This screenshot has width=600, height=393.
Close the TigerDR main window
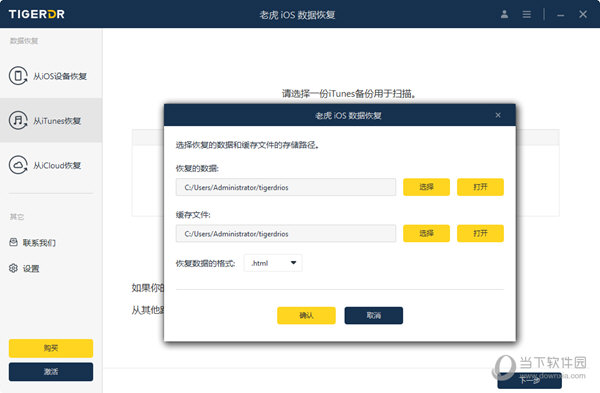tap(583, 15)
